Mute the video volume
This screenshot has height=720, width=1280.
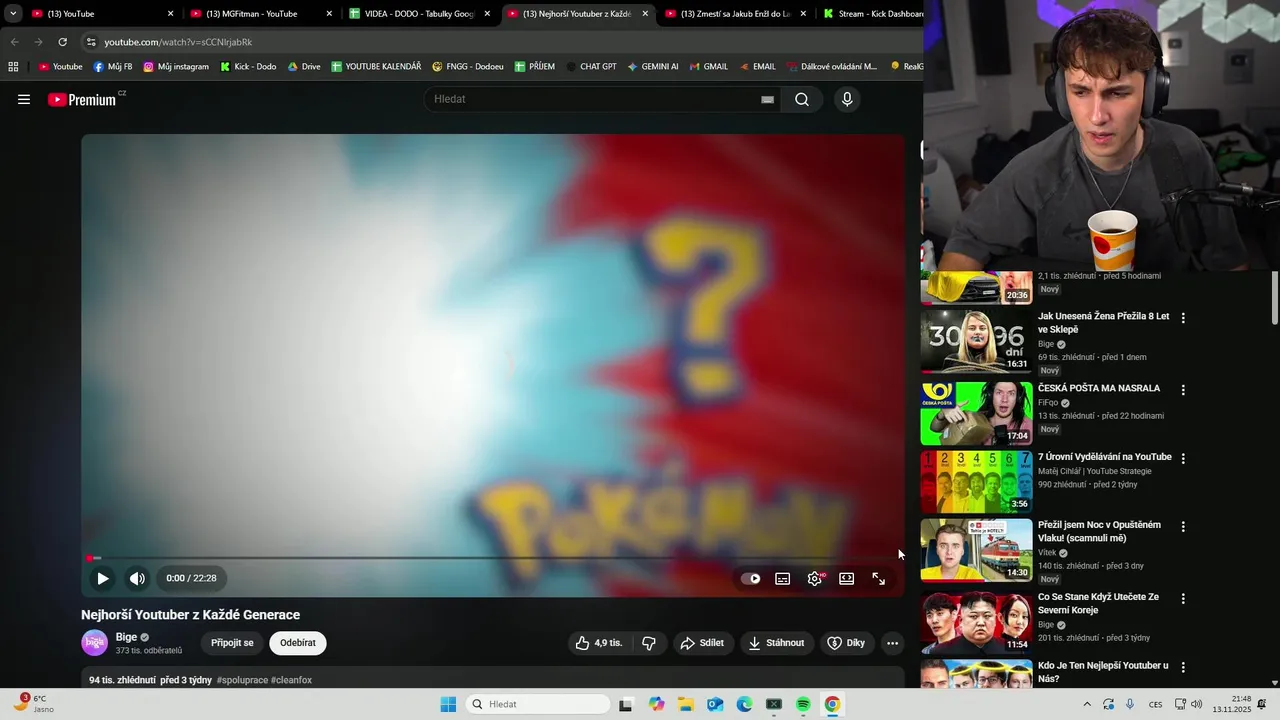click(137, 578)
